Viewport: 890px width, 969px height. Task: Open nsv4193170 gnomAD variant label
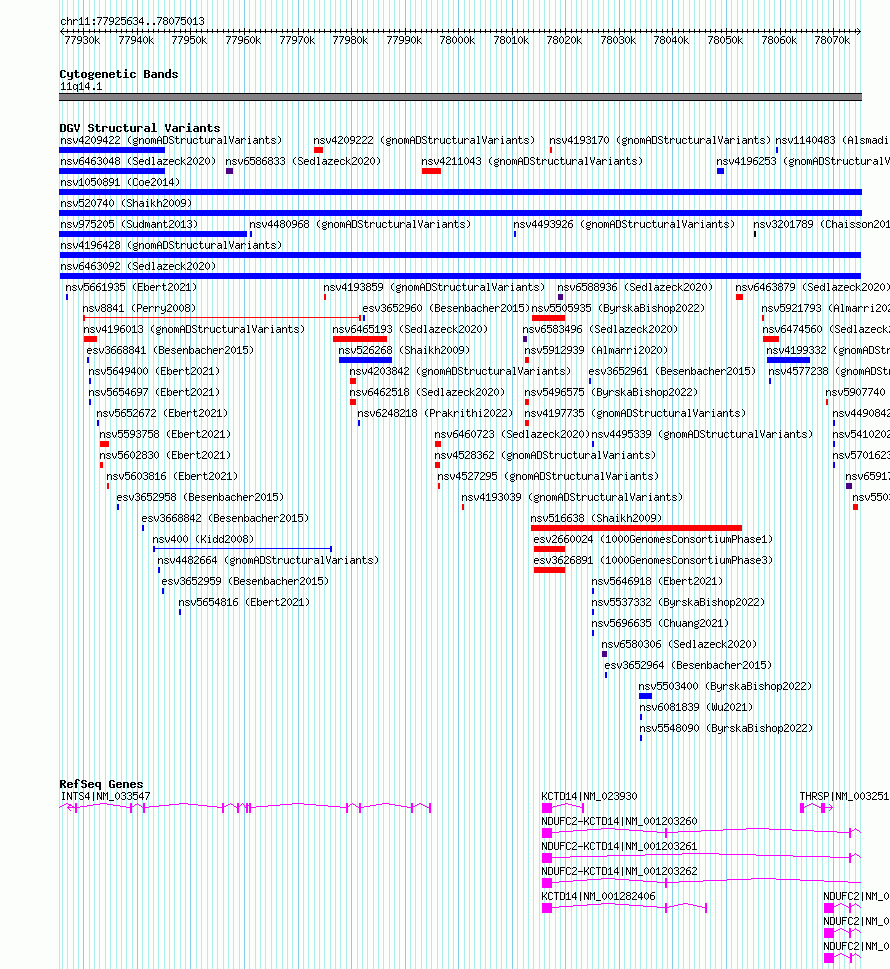660,140
